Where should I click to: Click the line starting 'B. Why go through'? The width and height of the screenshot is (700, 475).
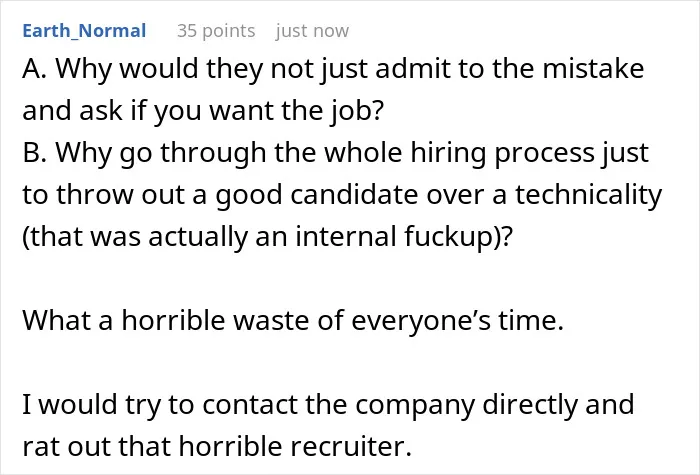click(335, 153)
